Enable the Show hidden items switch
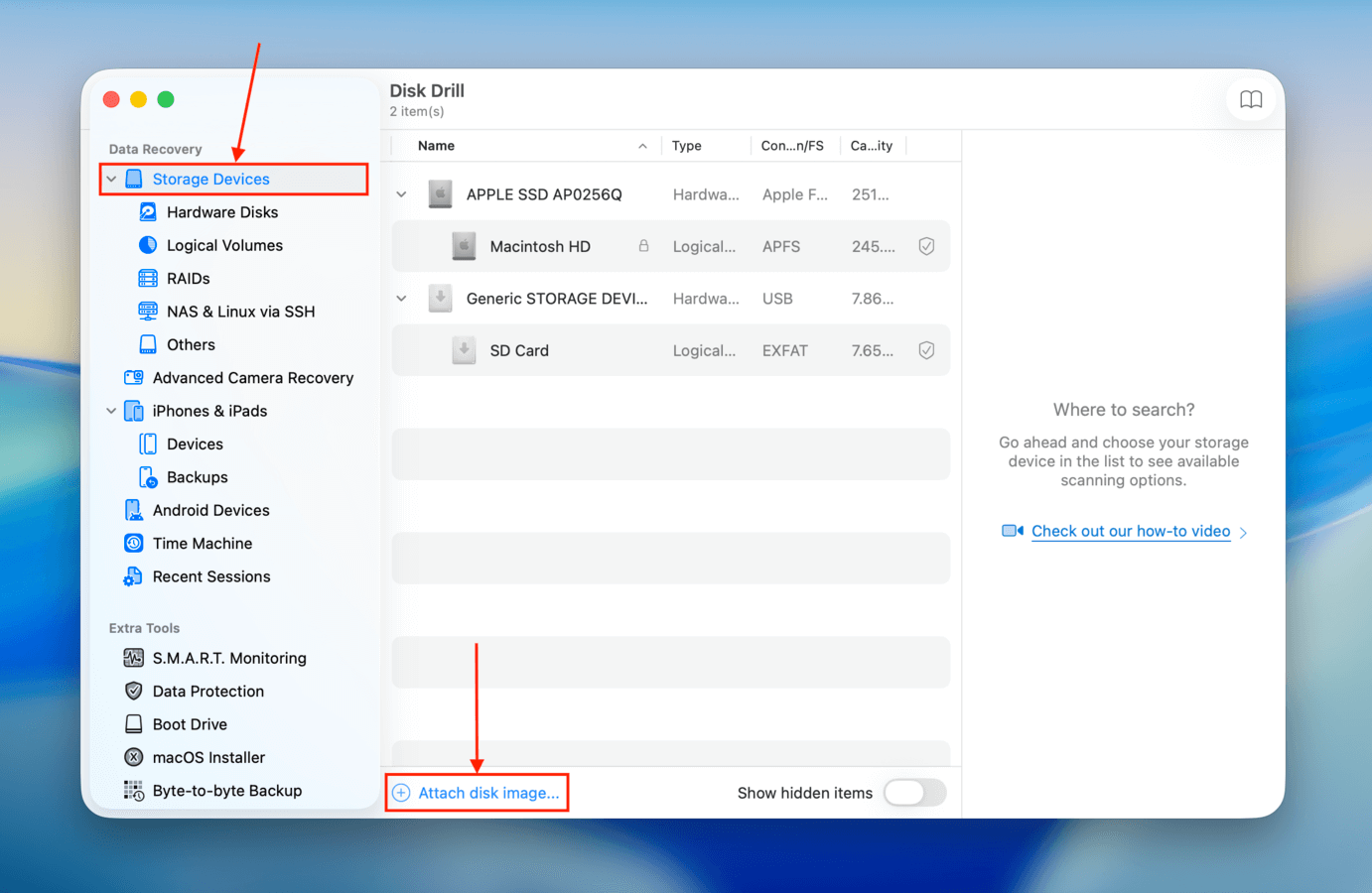 (914, 793)
